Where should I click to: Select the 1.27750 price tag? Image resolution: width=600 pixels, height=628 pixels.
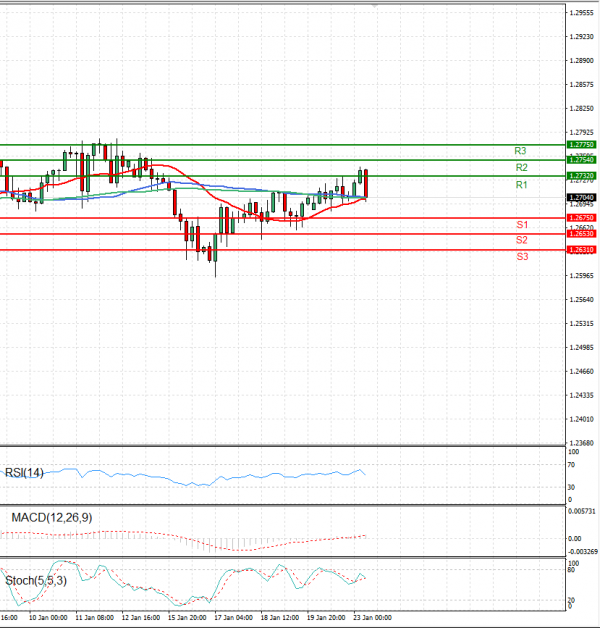(581, 145)
